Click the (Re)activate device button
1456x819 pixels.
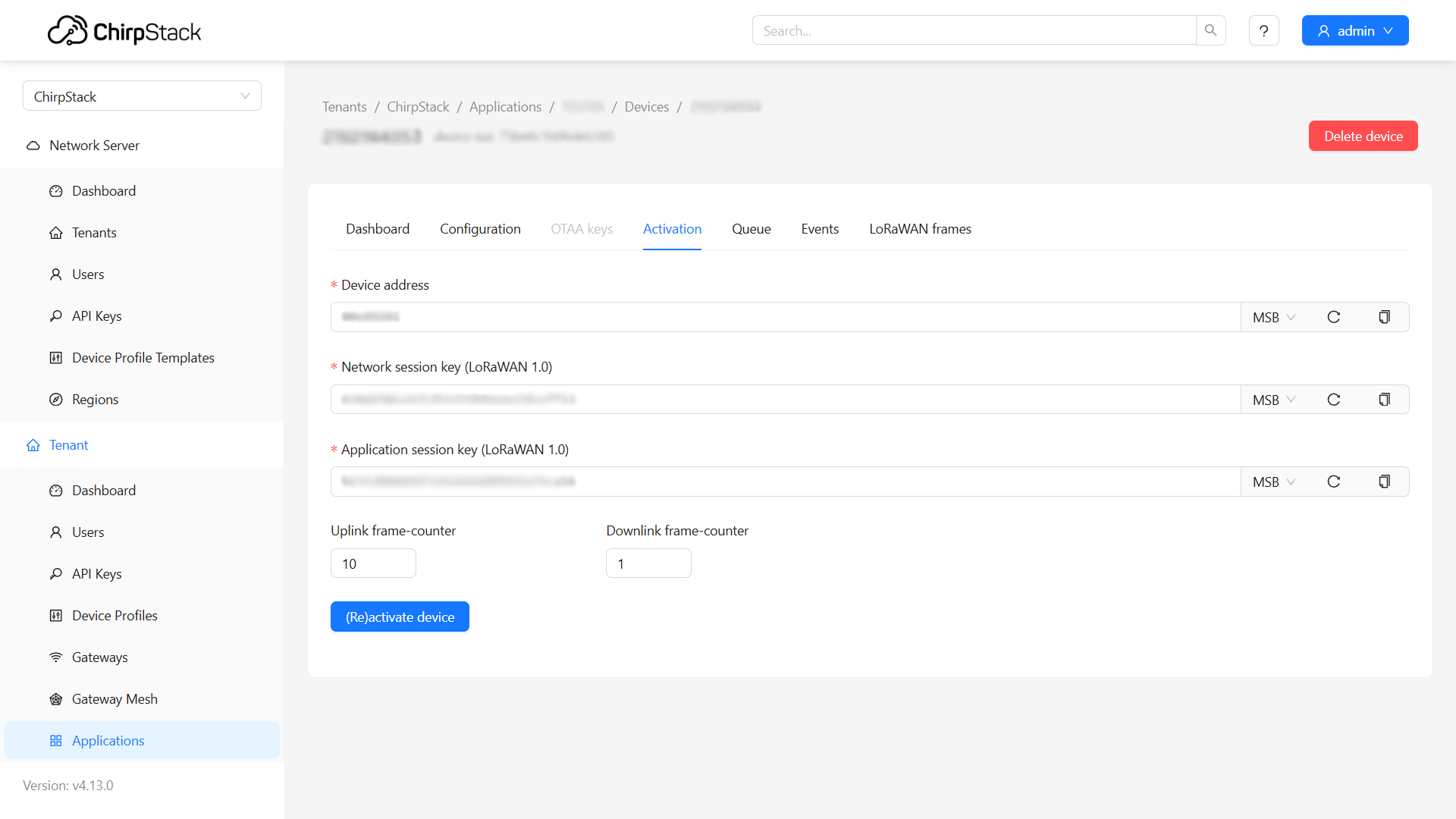(400, 617)
